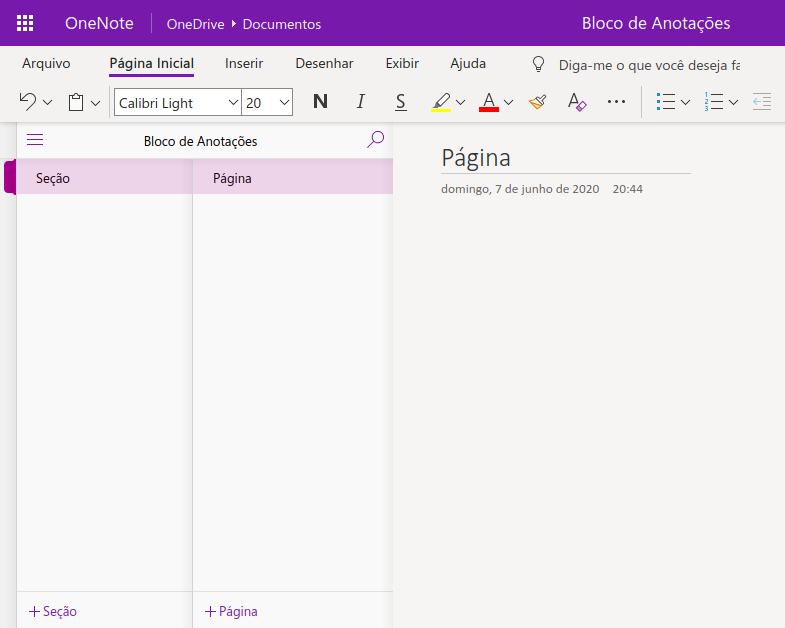Open the OneDrive breadcrumb link

click(195, 24)
